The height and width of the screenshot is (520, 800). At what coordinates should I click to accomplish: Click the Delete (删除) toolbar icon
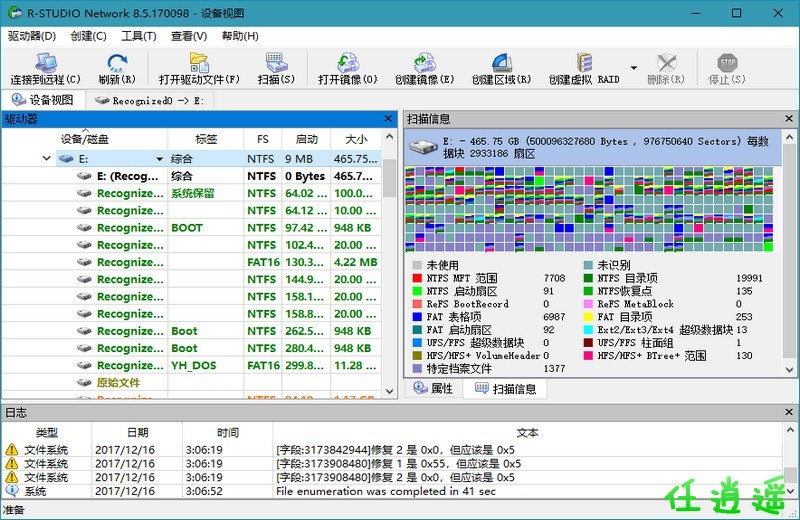tap(666, 63)
